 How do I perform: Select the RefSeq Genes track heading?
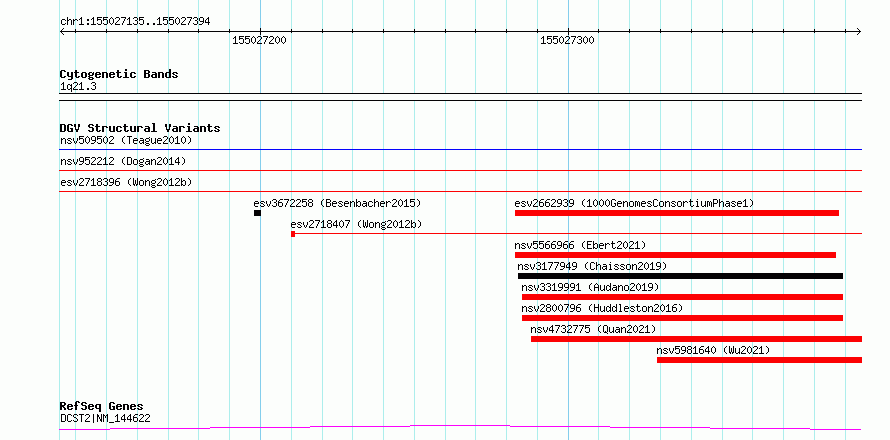(102, 406)
